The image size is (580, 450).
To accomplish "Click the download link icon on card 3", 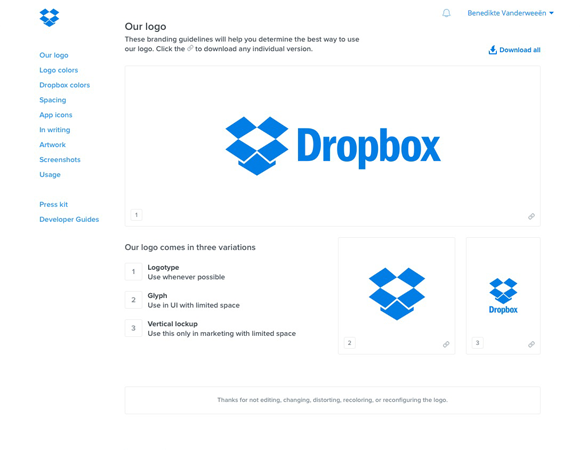I will tap(531, 344).
